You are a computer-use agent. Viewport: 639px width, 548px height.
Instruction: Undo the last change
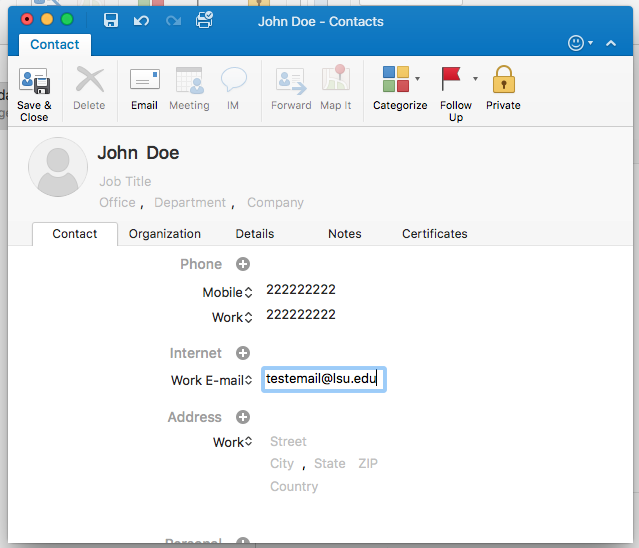point(141,20)
